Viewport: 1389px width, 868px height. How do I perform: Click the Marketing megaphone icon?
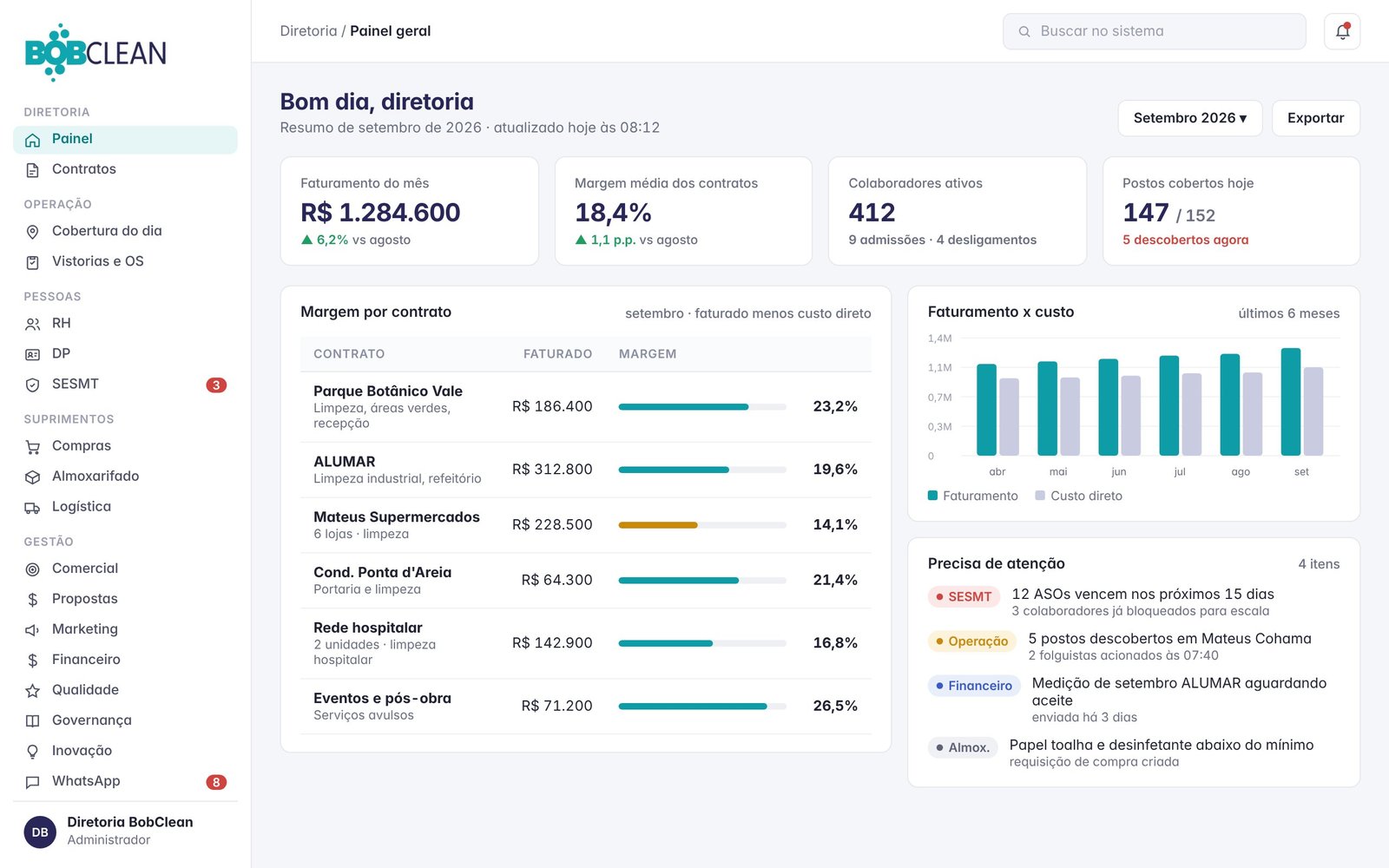32,630
